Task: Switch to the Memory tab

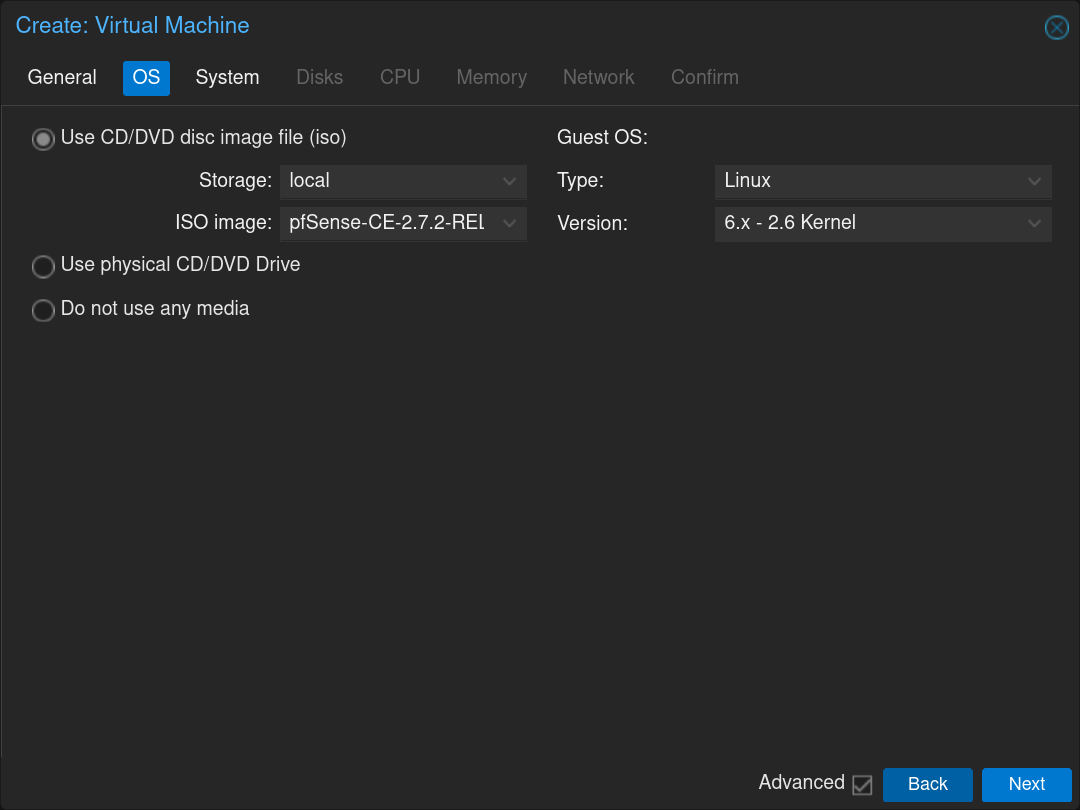Action: coord(492,77)
